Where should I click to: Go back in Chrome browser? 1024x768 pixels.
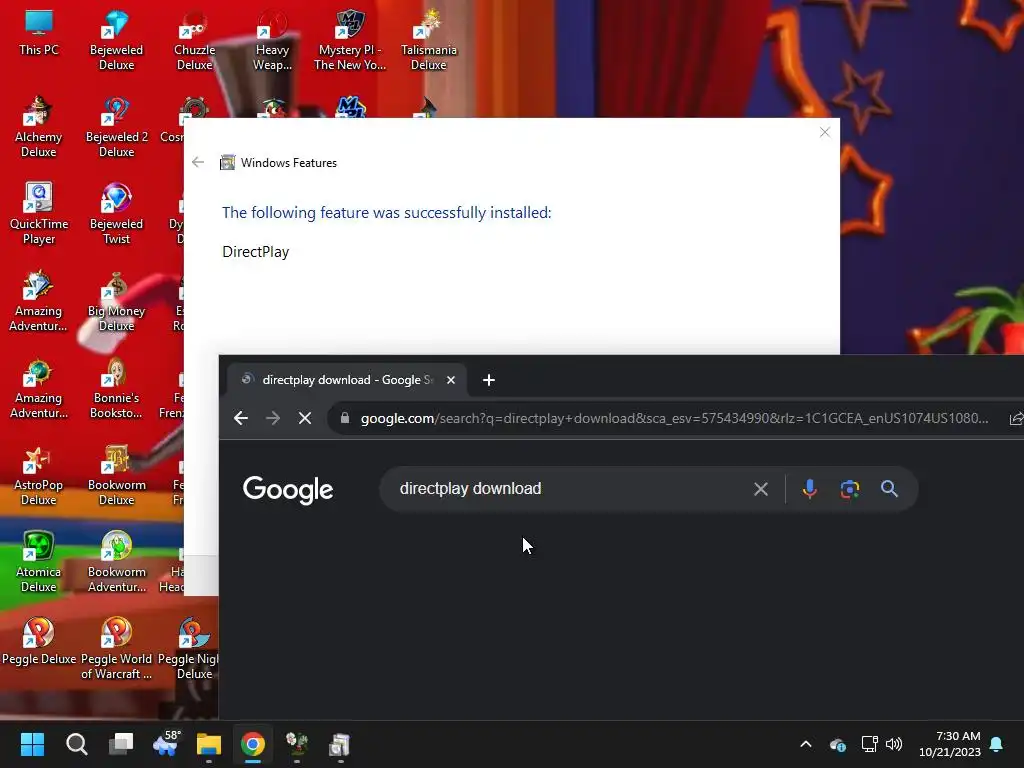pos(241,418)
